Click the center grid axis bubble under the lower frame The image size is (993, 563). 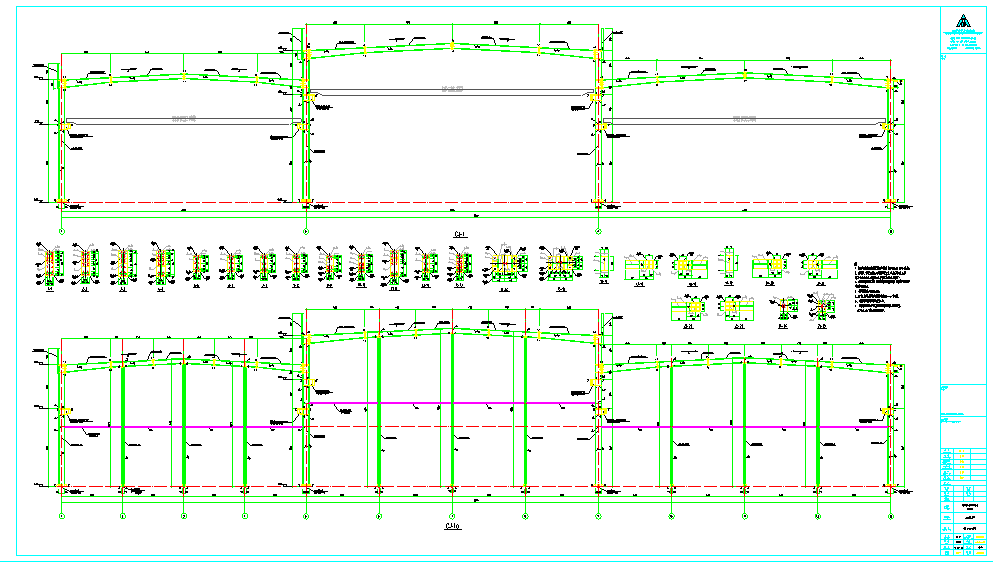click(452, 516)
